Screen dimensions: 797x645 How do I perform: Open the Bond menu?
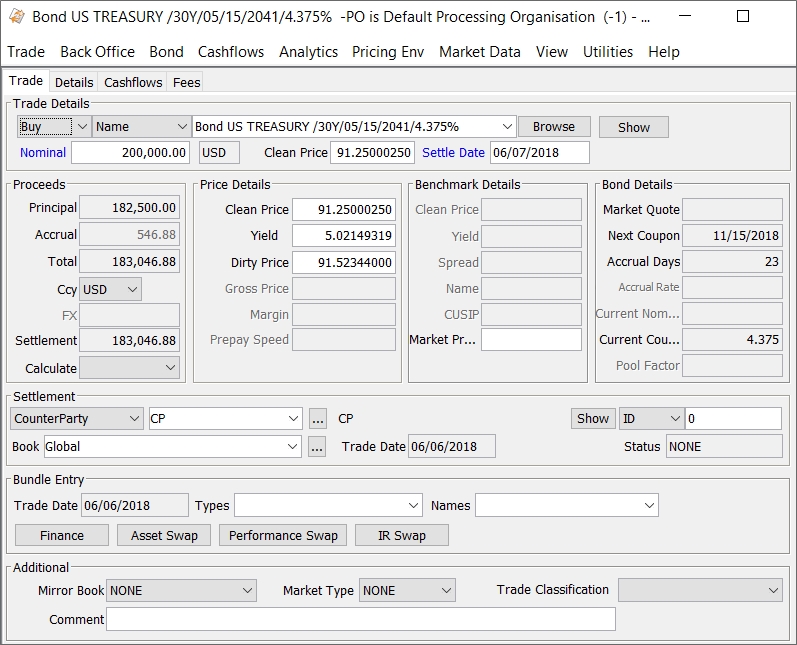166,52
